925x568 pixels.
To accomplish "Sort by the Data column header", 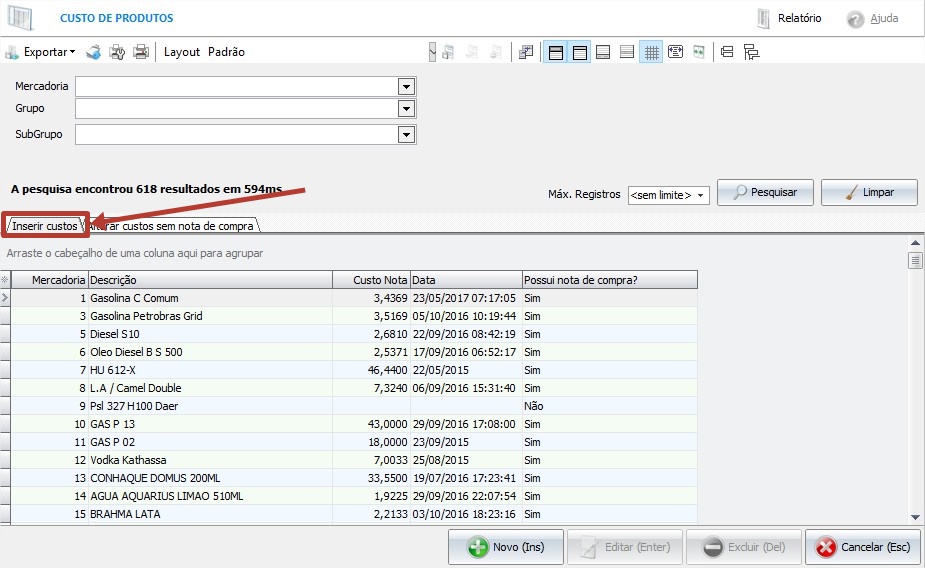I will point(466,280).
